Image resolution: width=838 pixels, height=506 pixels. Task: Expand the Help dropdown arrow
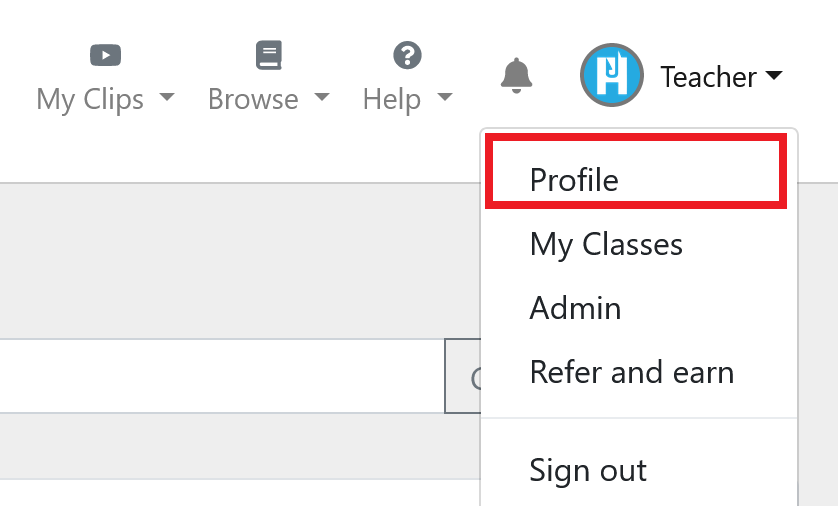click(445, 97)
